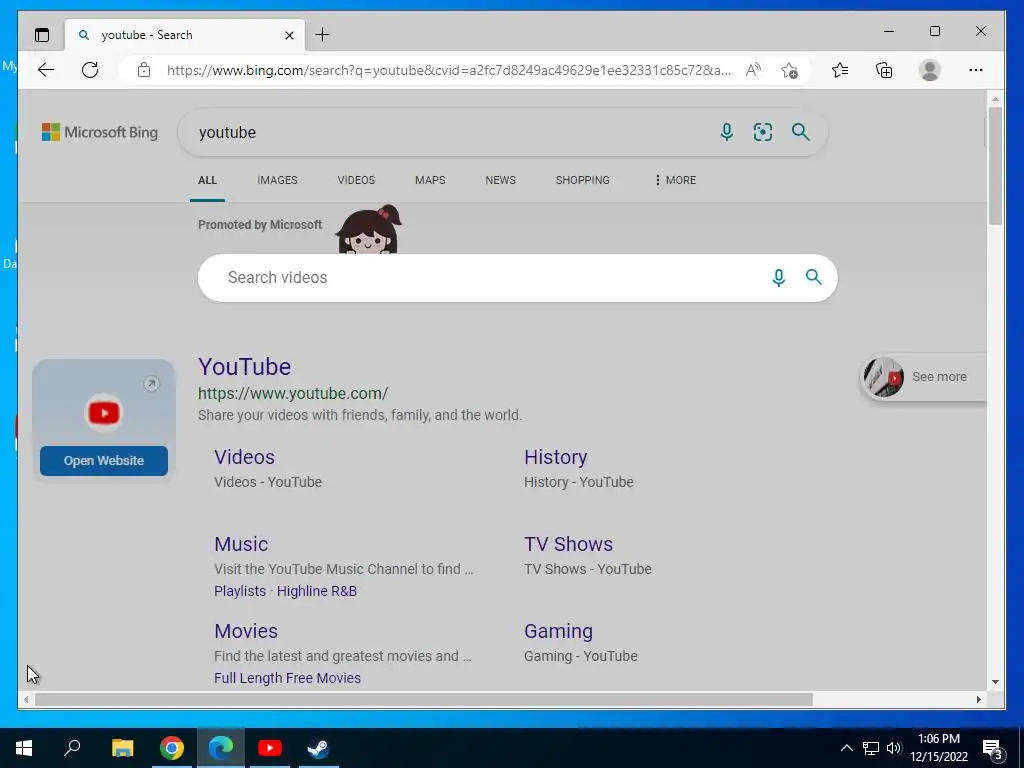Open Highline R&B link

pos(317,591)
